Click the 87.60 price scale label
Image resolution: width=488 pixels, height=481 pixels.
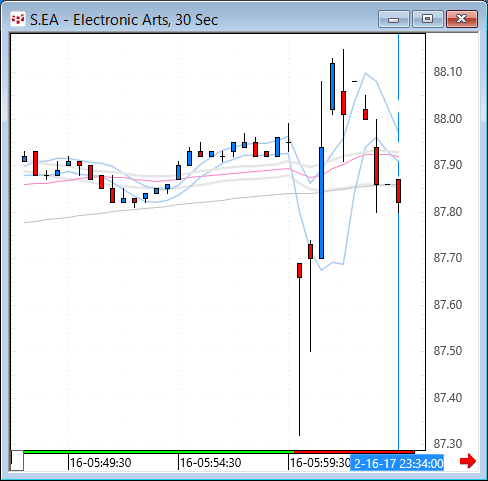coord(448,305)
